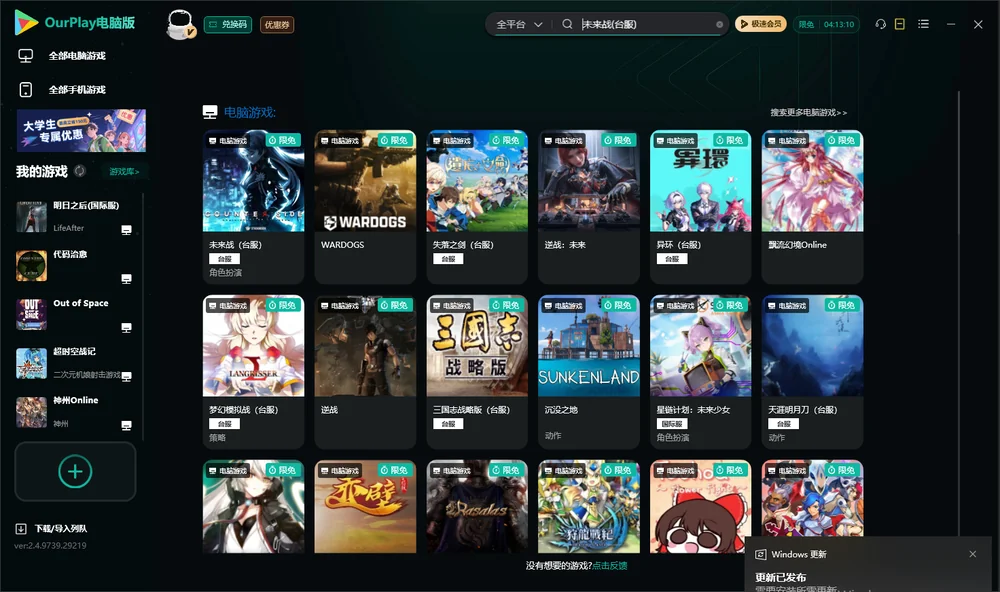This screenshot has width=1000, height=592.
Task: Click the search magnifier icon
Action: (x=567, y=24)
